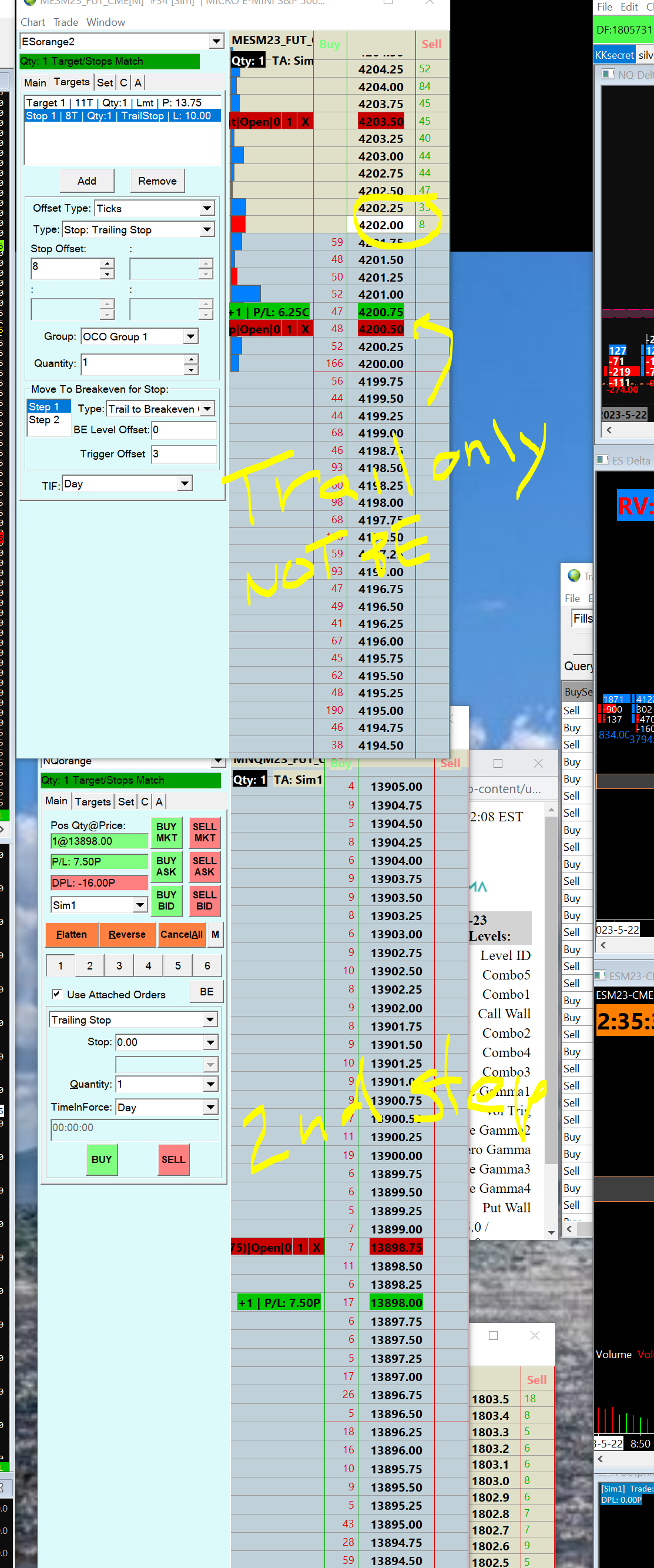The width and height of the screenshot is (654, 1568).
Task: Open the Window menu
Action: 106,22
